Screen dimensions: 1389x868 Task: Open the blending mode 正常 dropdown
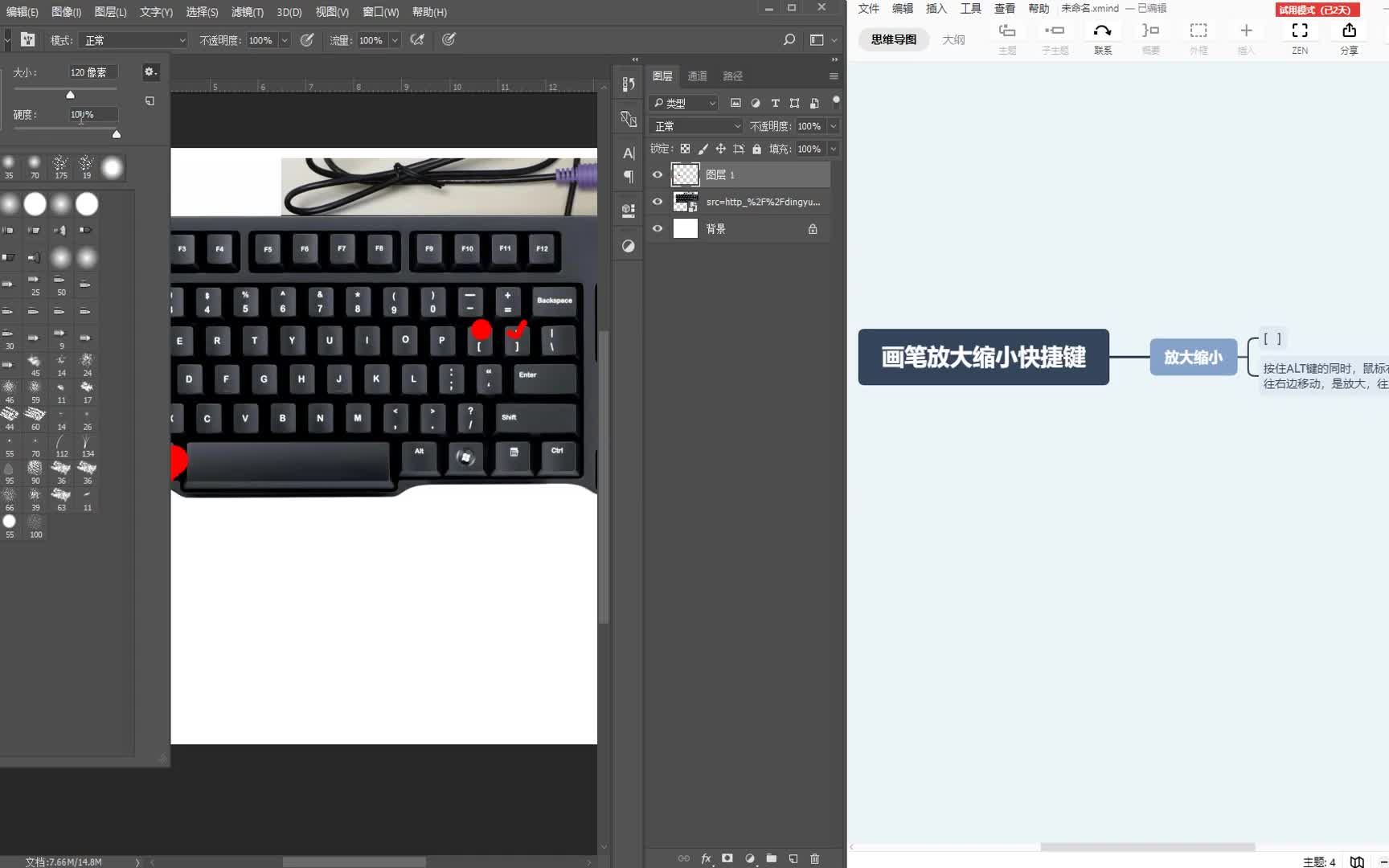point(694,125)
